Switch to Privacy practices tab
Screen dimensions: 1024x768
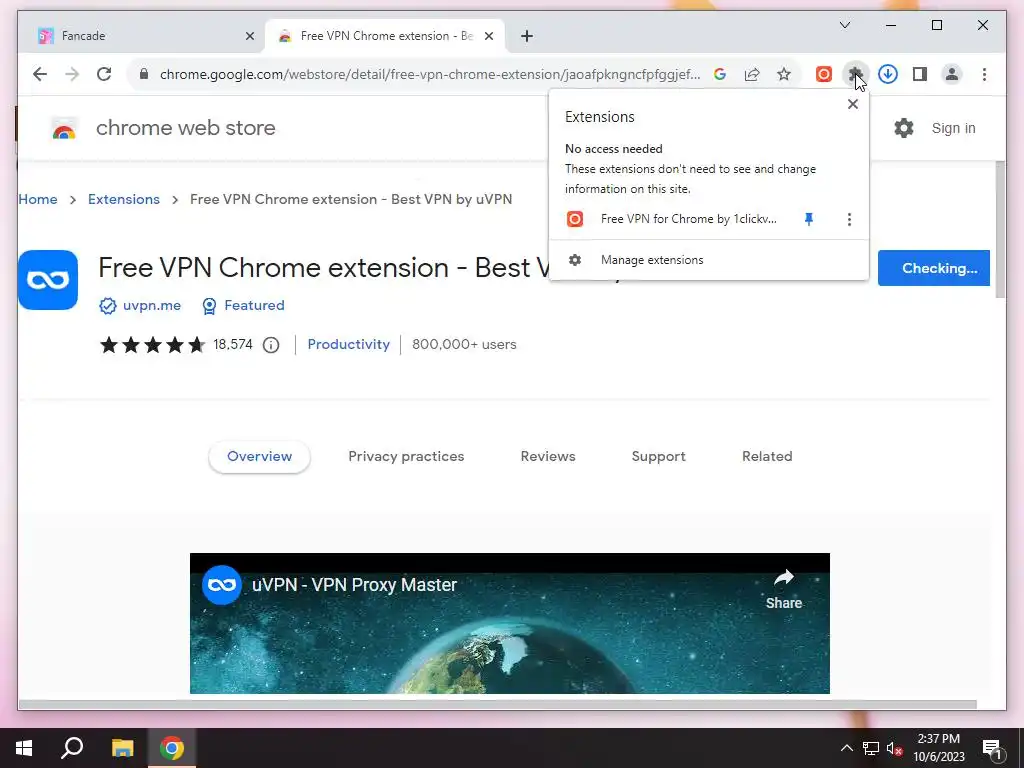pos(406,456)
